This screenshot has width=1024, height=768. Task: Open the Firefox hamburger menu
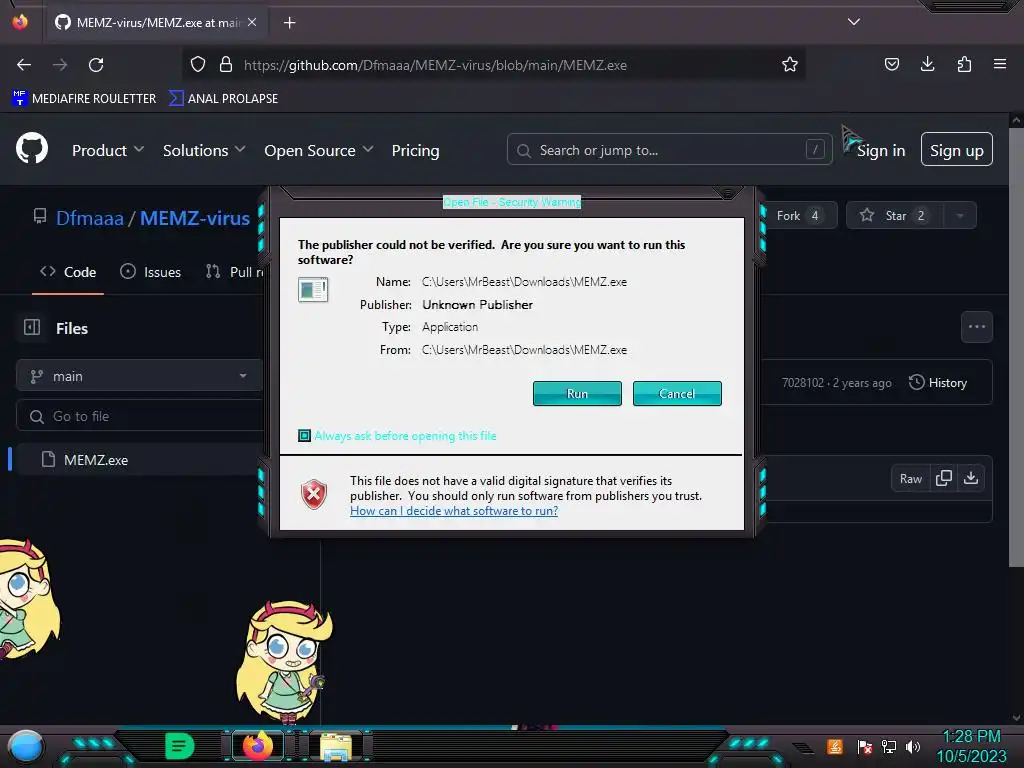tap(1000, 64)
